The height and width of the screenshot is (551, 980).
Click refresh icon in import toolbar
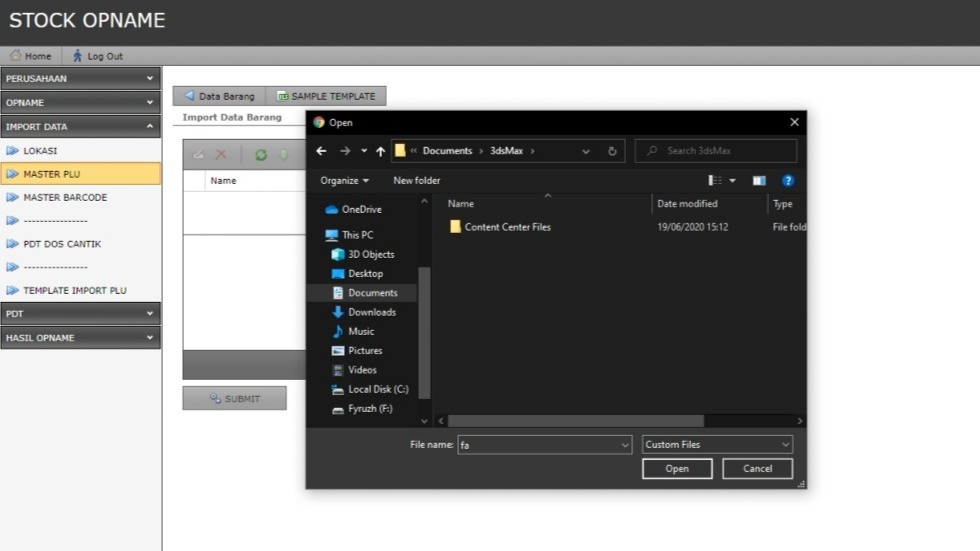261,154
